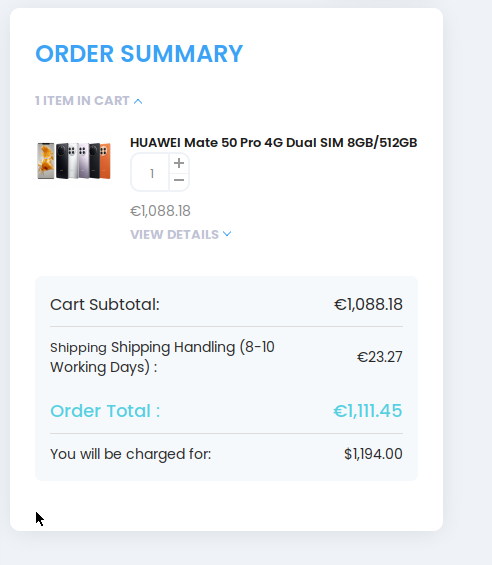Click the charged amount $1,194.00
492x565 pixels.
coord(373,454)
